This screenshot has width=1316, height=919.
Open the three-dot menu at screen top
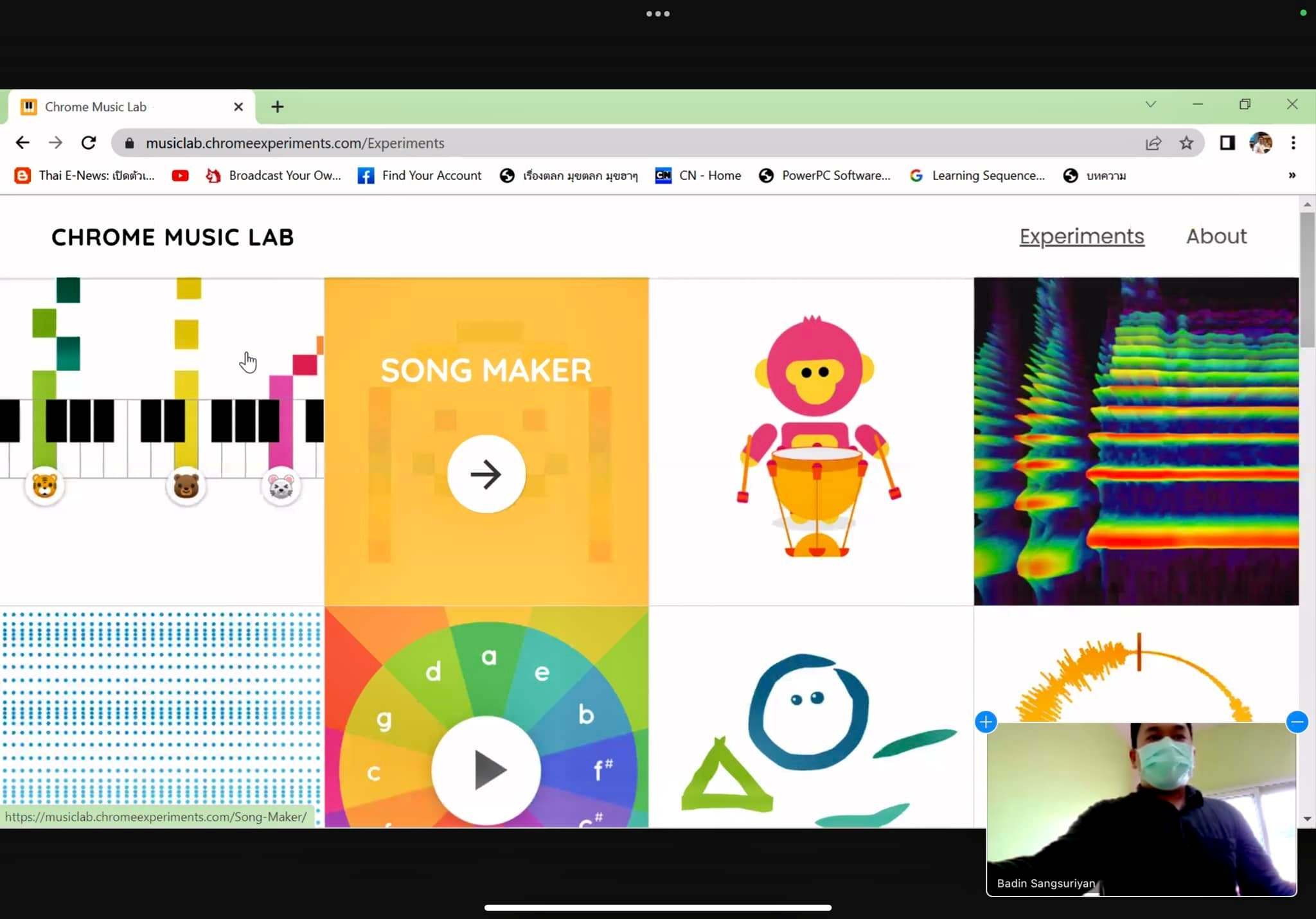tap(658, 13)
